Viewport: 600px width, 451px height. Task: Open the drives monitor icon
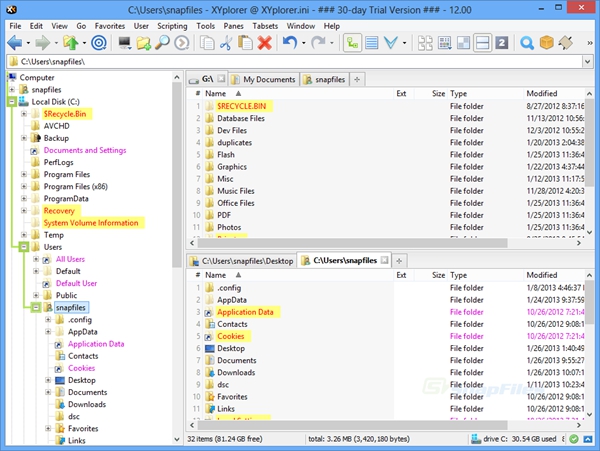(x=125, y=43)
